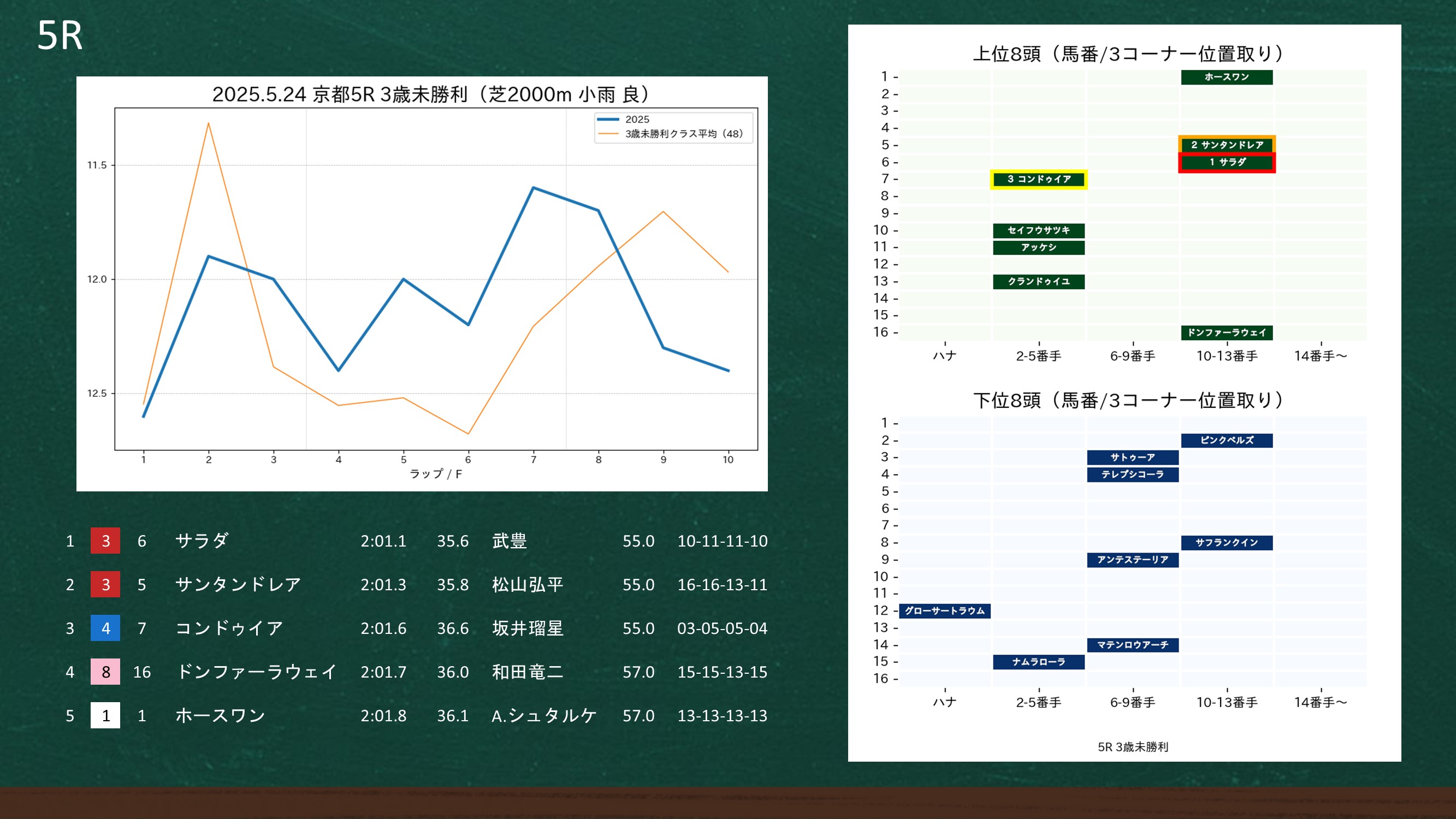Click the 3歳未勝利クラス平均 legend entry
The height and width of the screenshot is (819, 1456).
[x=683, y=134]
